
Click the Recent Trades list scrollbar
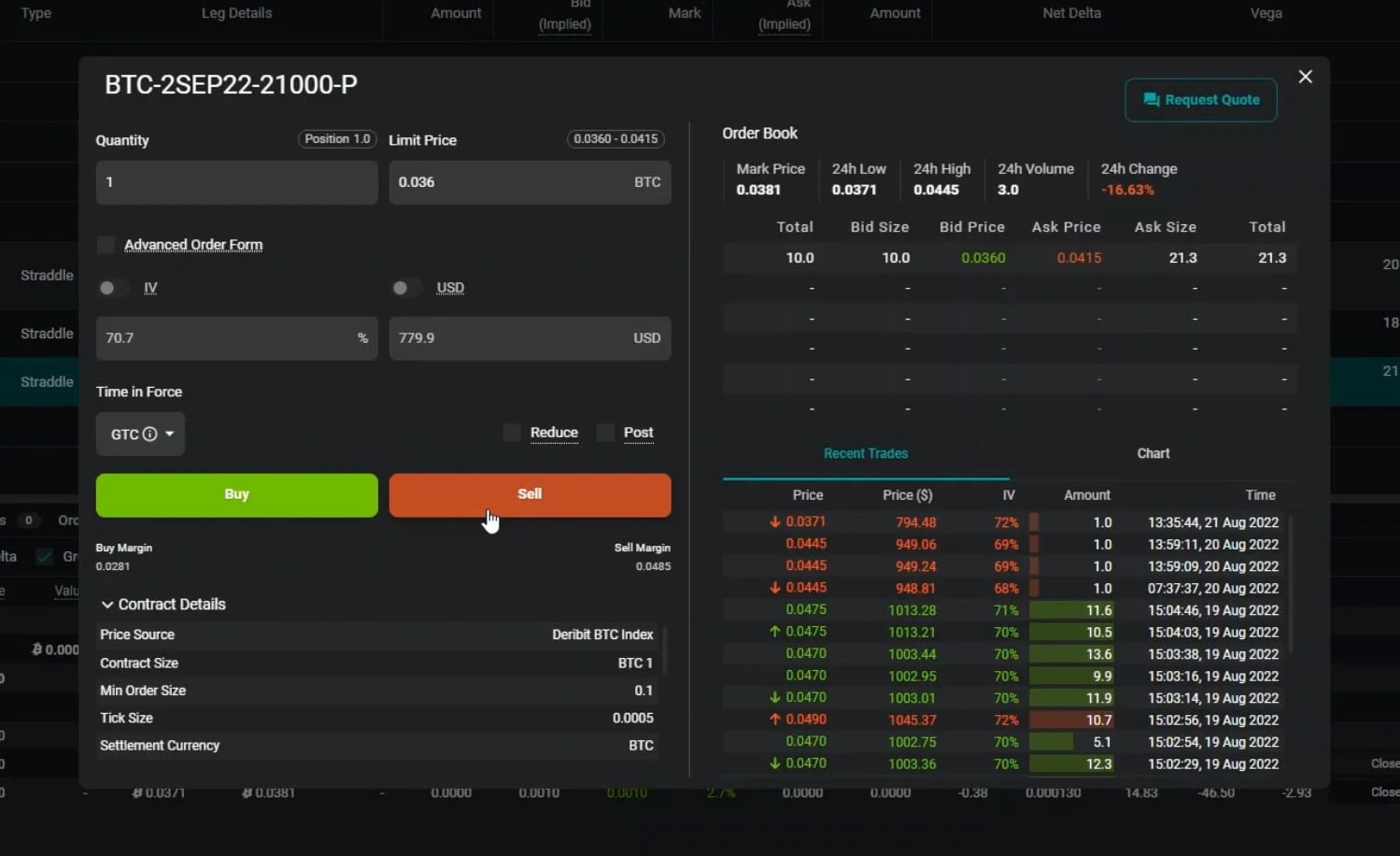[1291, 584]
